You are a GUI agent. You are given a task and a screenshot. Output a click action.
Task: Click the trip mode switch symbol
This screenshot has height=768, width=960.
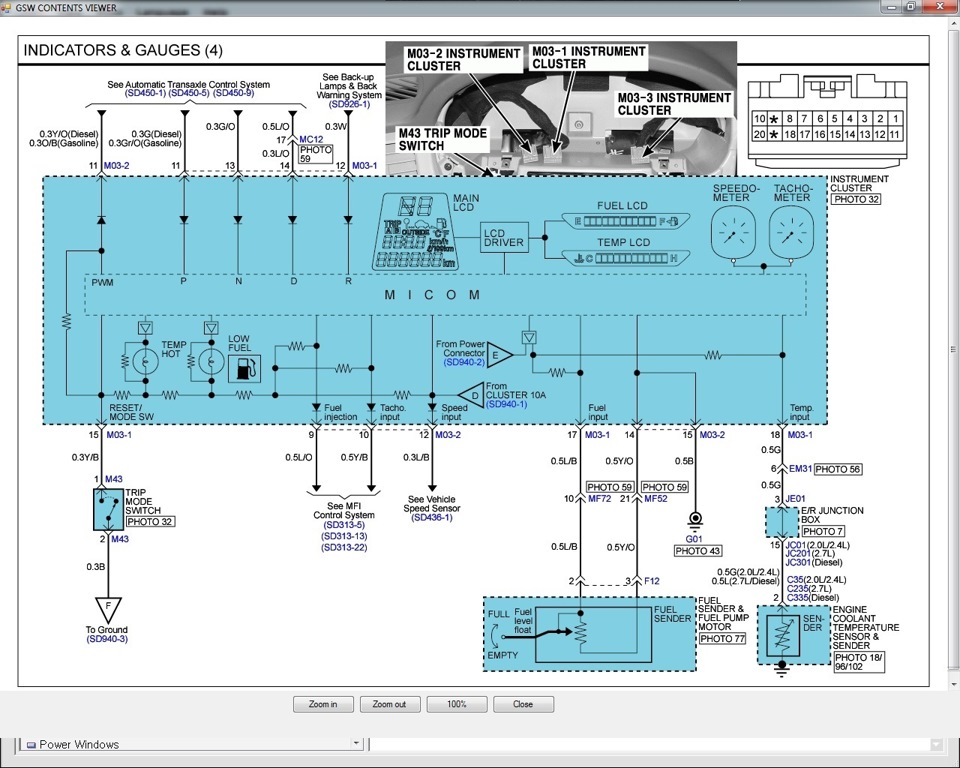point(108,509)
